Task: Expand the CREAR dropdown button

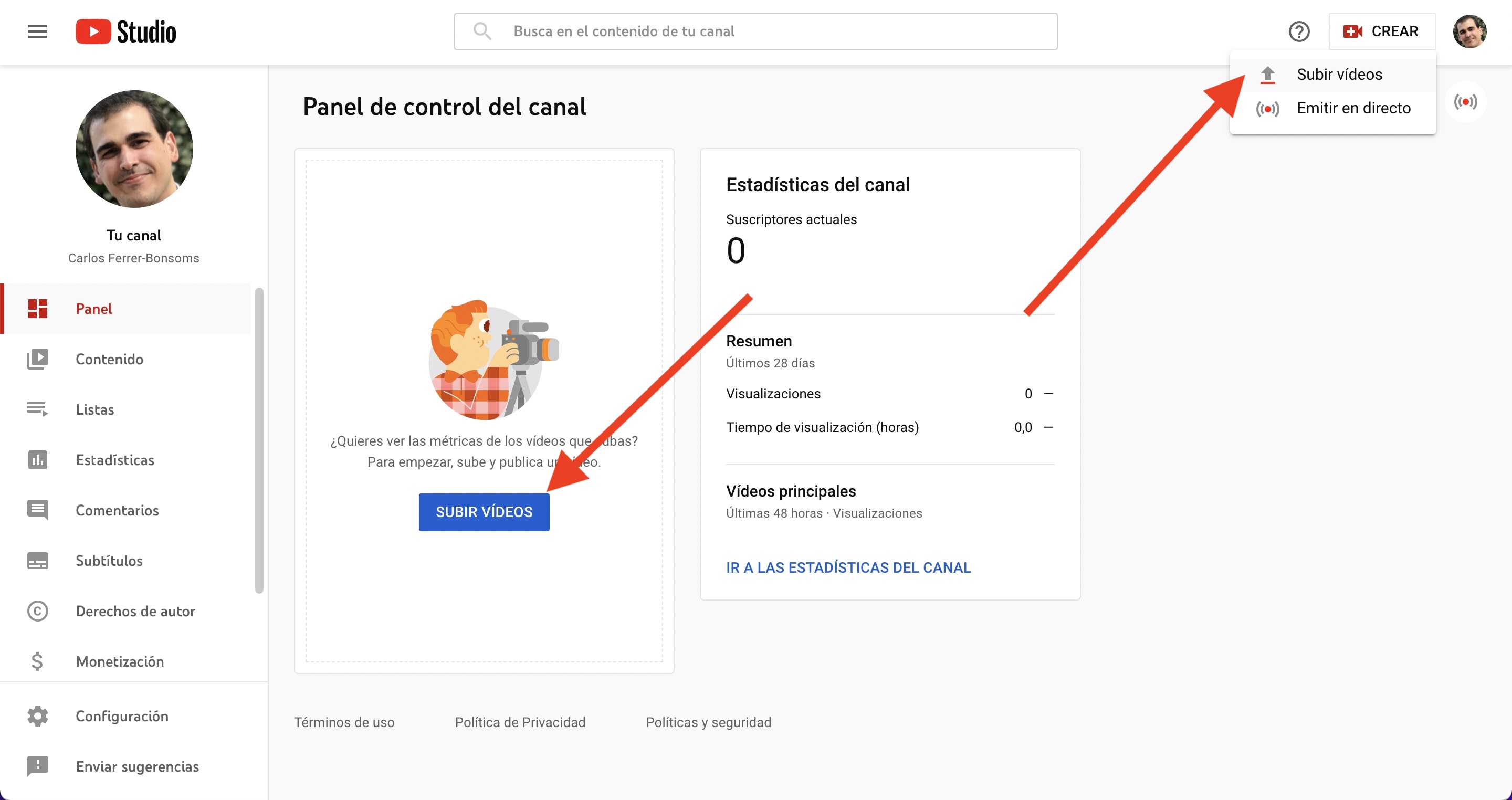Action: coord(1382,31)
